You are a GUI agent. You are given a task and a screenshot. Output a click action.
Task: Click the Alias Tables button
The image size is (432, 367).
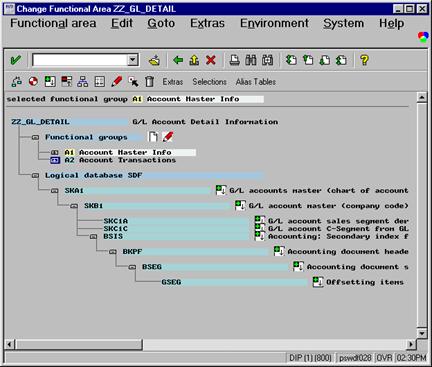256,82
